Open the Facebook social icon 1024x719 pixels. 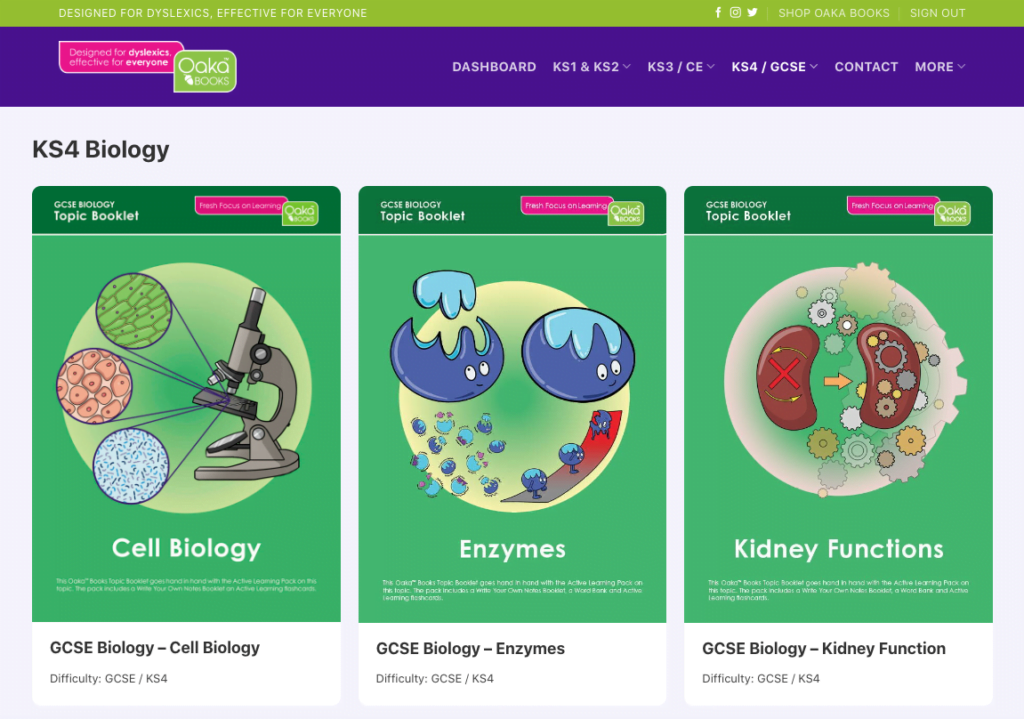click(718, 13)
